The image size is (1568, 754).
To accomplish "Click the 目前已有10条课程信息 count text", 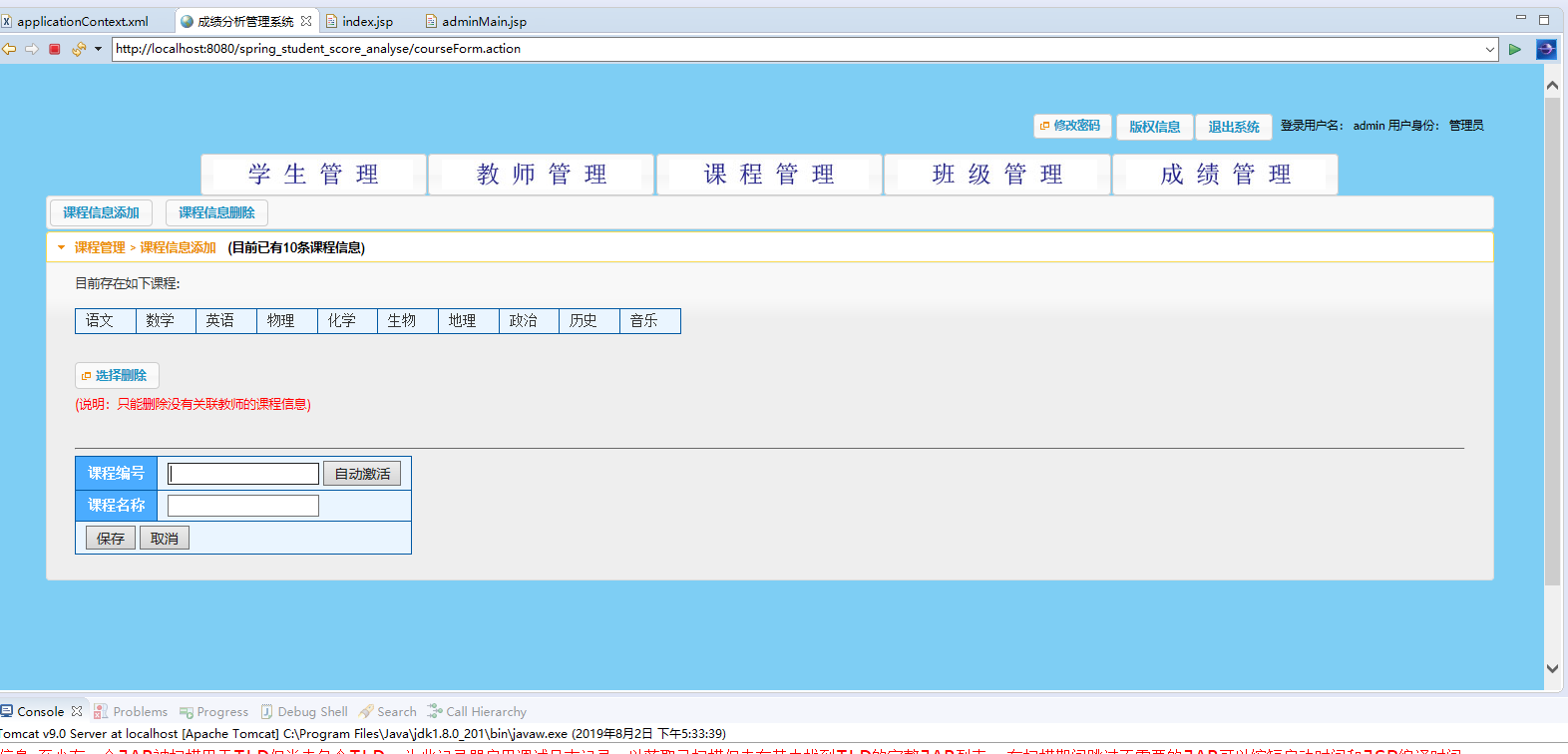I will click(x=296, y=247).
